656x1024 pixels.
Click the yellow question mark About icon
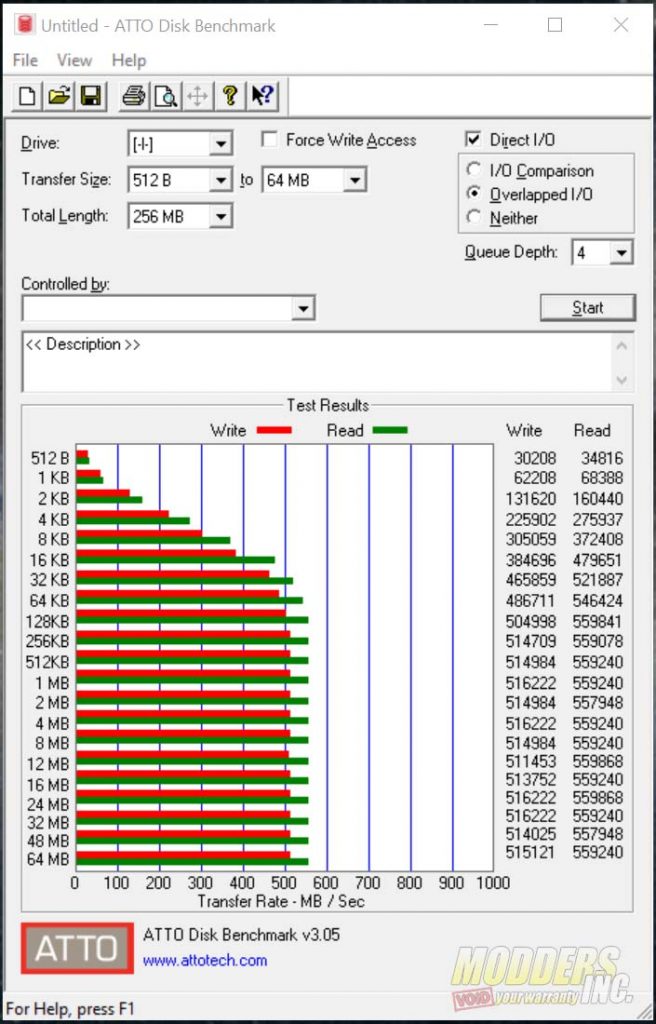click(x=230, y=96)
